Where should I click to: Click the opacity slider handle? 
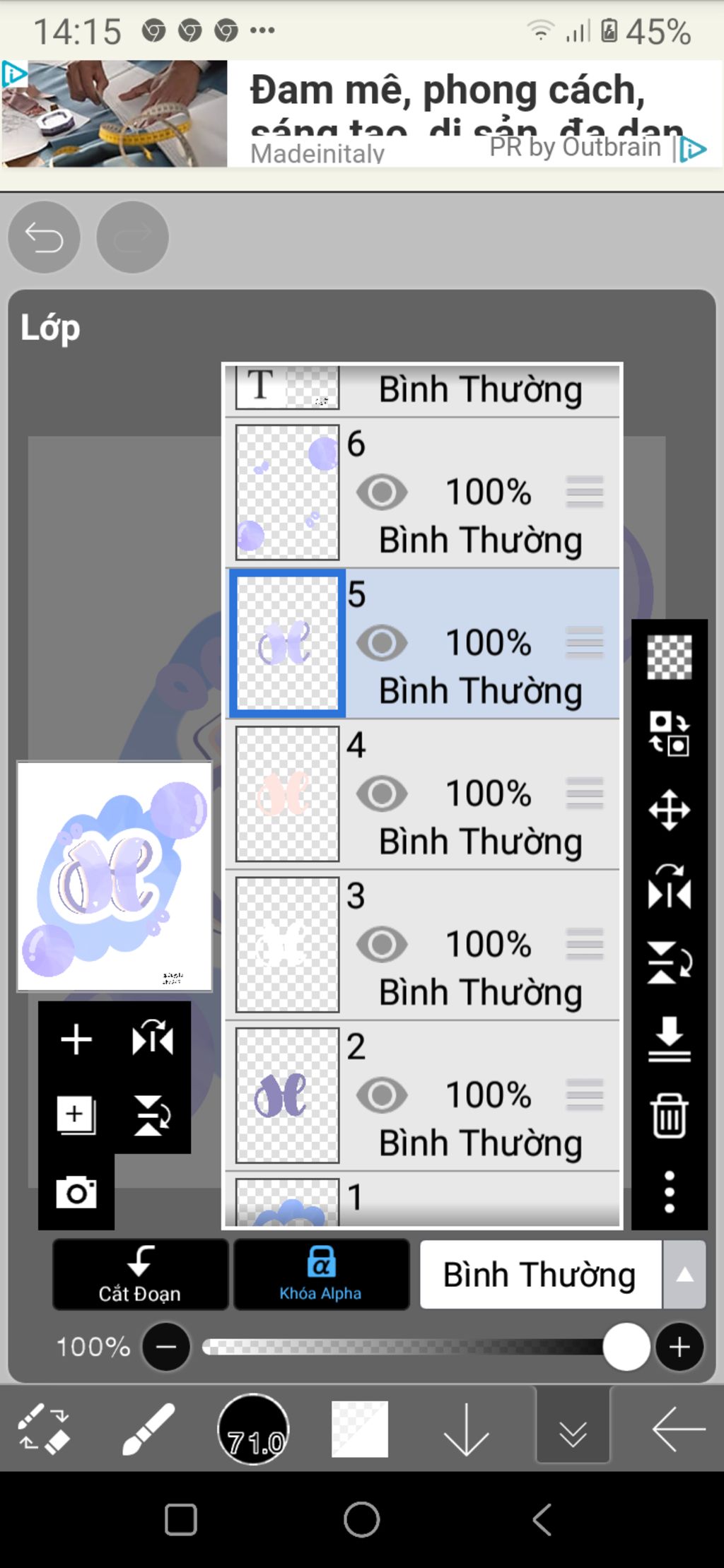[x=626, y=1347]
